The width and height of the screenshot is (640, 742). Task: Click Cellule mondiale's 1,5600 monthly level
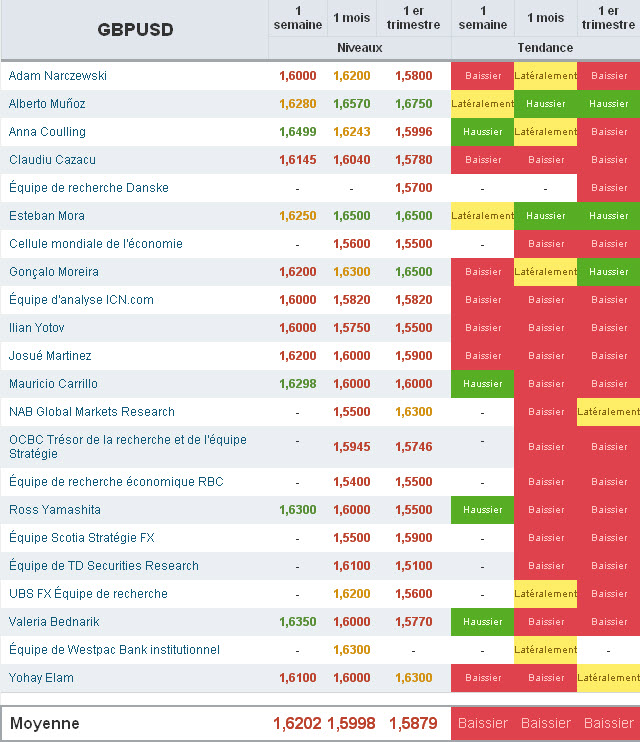click(x=352, y=244)
